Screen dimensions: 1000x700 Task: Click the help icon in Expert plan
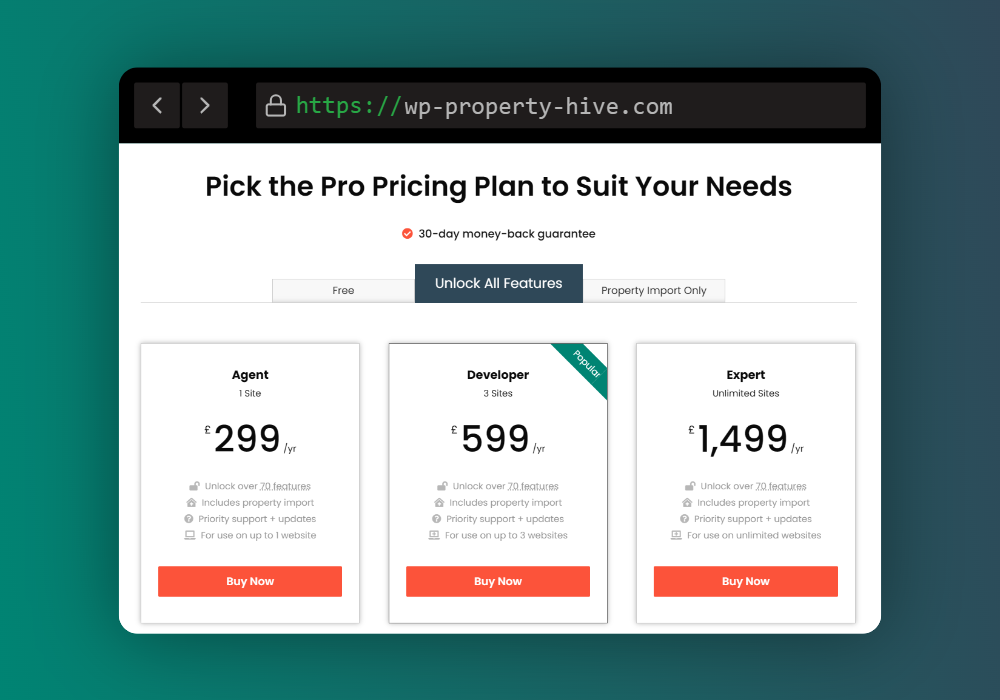(x=684, y=519)
